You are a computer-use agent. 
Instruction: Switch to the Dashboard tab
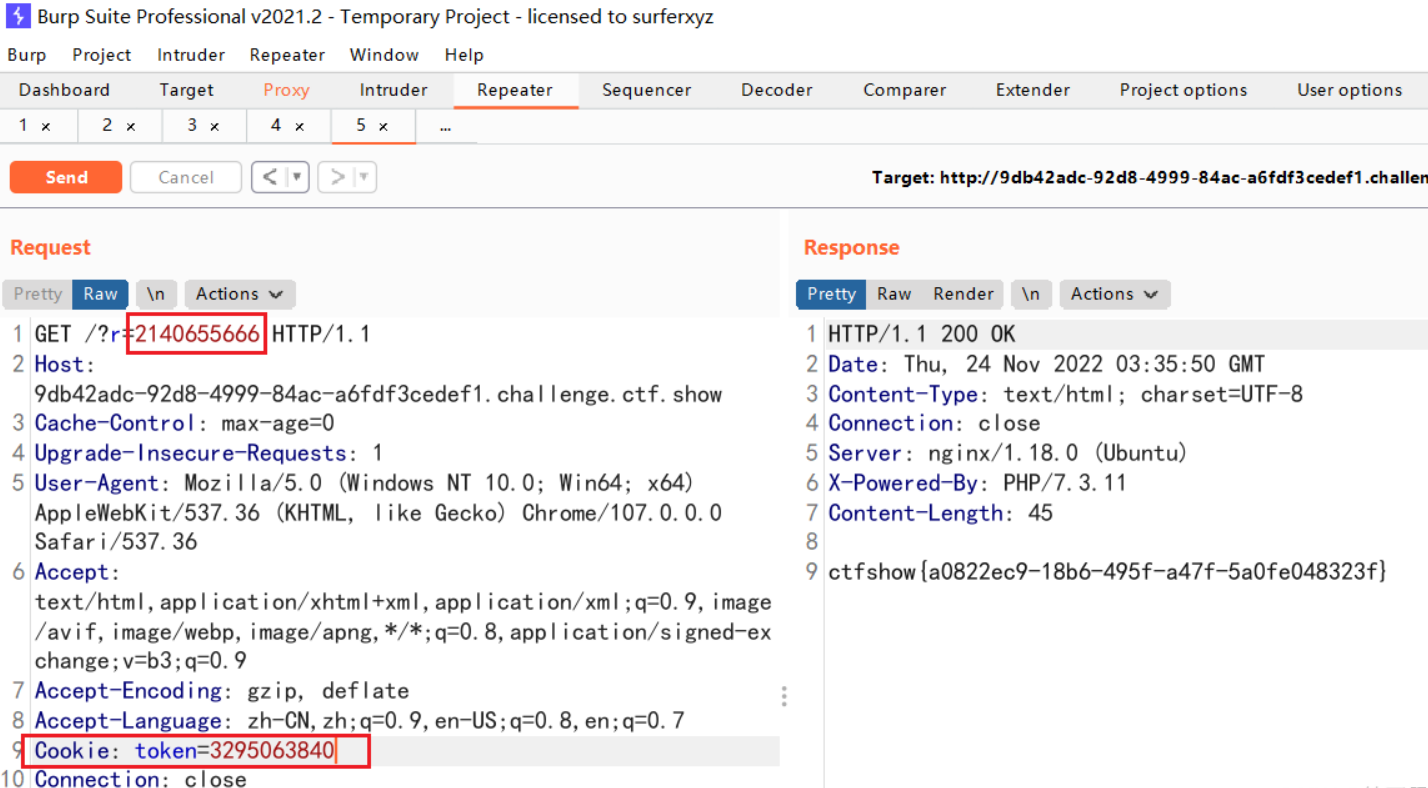(x=64, y=90)
